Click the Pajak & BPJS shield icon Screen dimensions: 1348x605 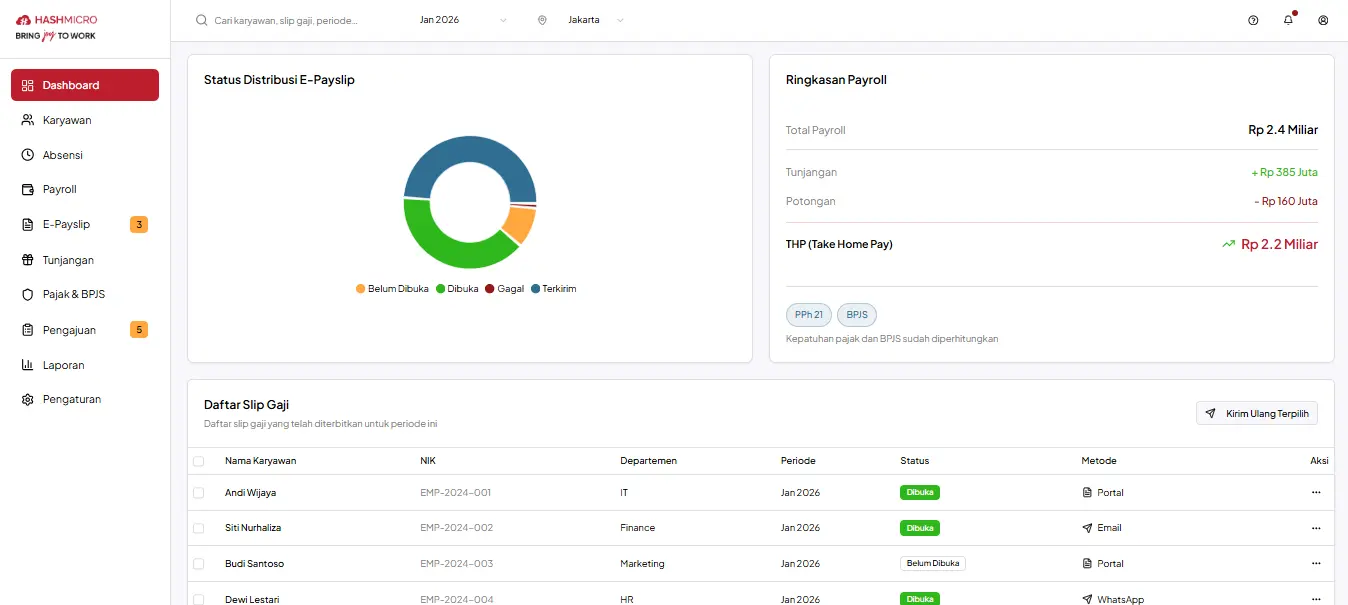coord(28,295)
